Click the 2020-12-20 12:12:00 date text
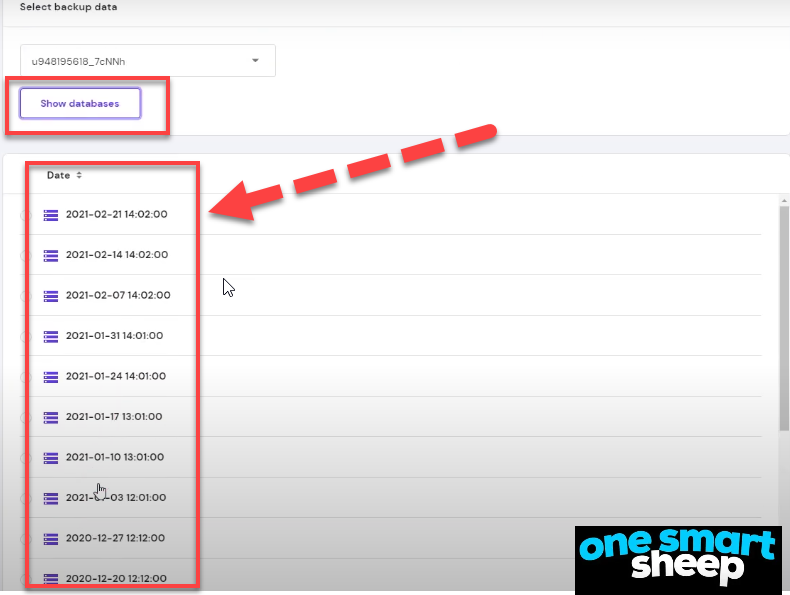This screenshot has height=595, width=790. 116,578
